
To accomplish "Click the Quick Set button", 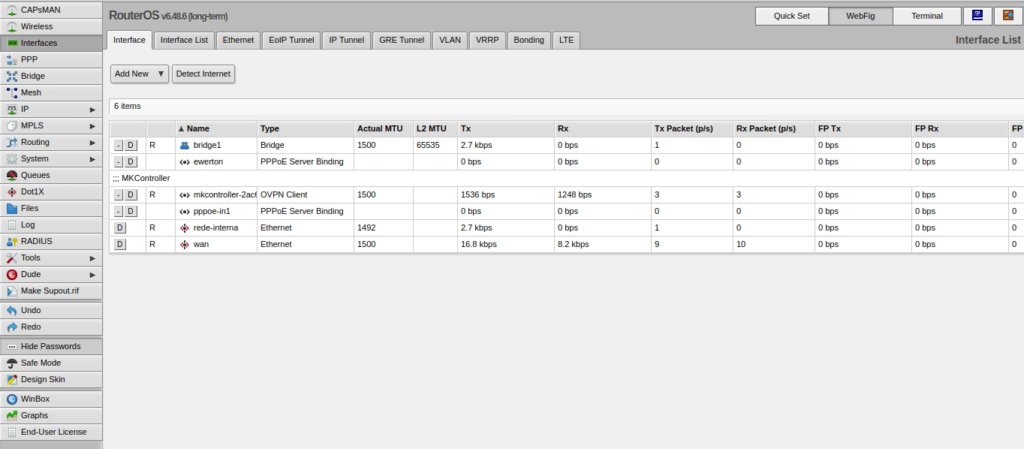I will (792, 16).
